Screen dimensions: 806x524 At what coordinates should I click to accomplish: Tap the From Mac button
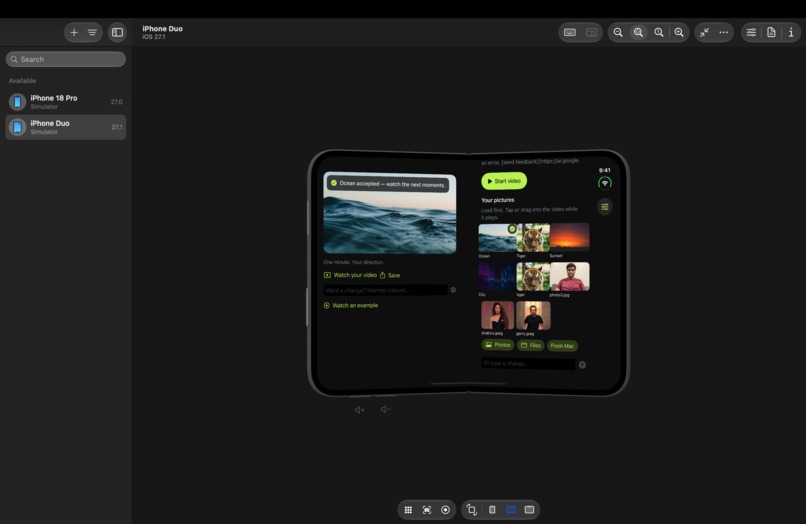pos(562,346)
